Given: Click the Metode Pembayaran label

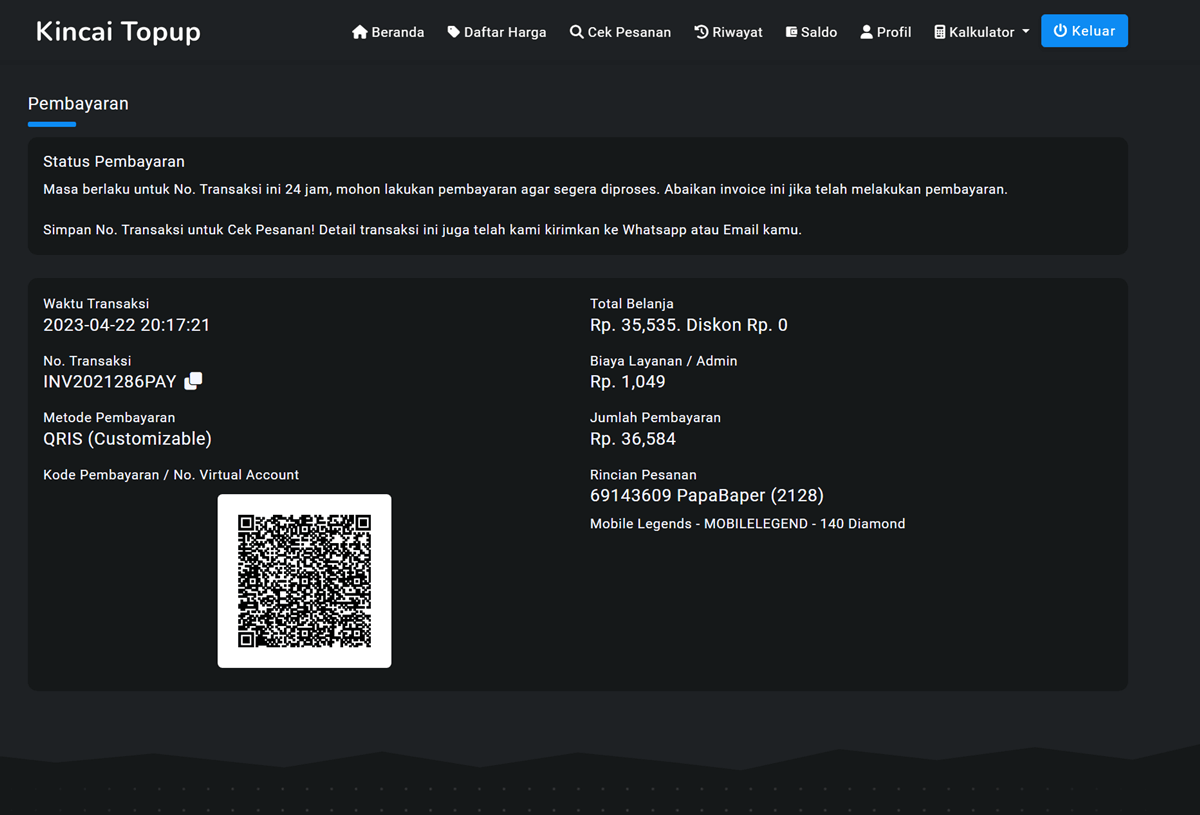Looking at the screenshot, I should click(109, 418).
